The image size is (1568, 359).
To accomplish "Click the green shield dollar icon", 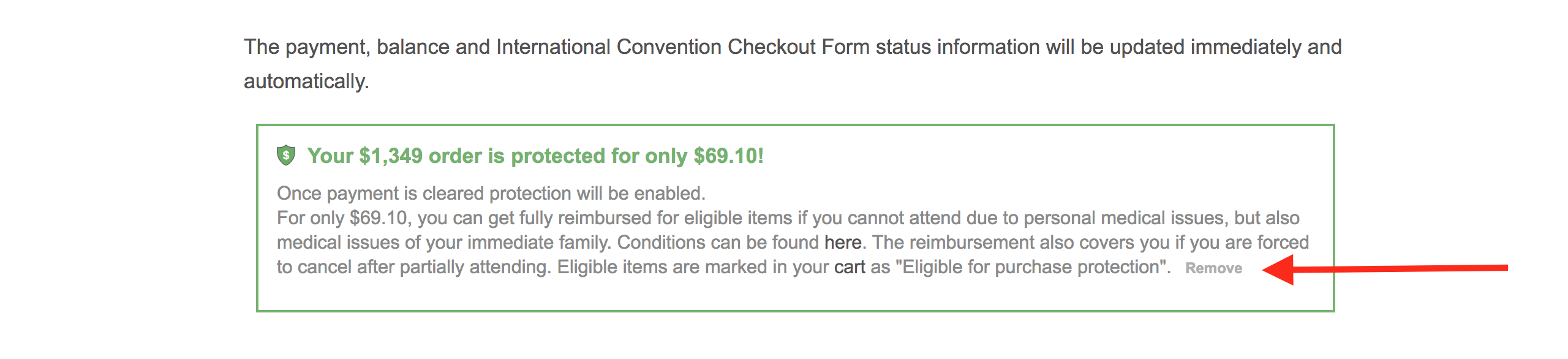I will coord(286,155).
